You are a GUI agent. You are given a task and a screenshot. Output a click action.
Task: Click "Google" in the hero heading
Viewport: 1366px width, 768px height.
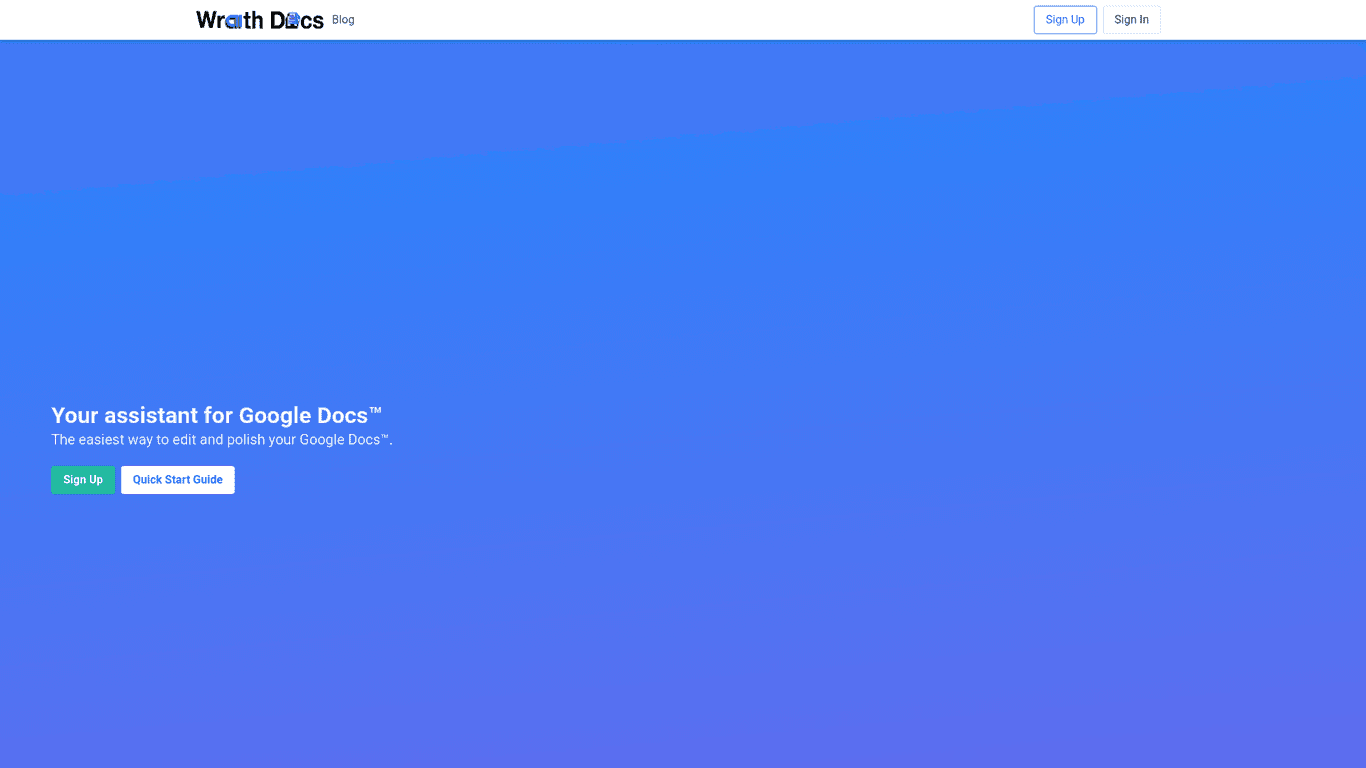(274, 415)
